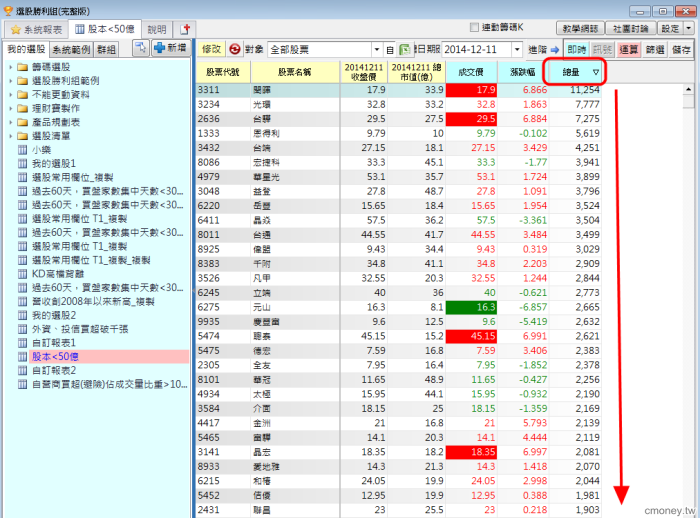Click the folder icon of 理財寶製作
700x518 pixels.
point(22,109)
